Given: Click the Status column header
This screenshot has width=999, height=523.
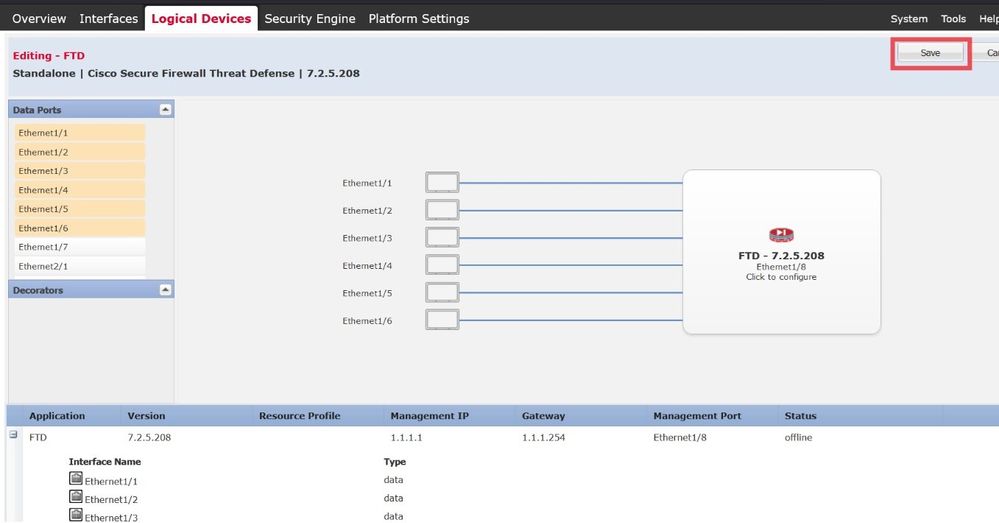Looking at the screenshot, I should (x=800, y=415).
